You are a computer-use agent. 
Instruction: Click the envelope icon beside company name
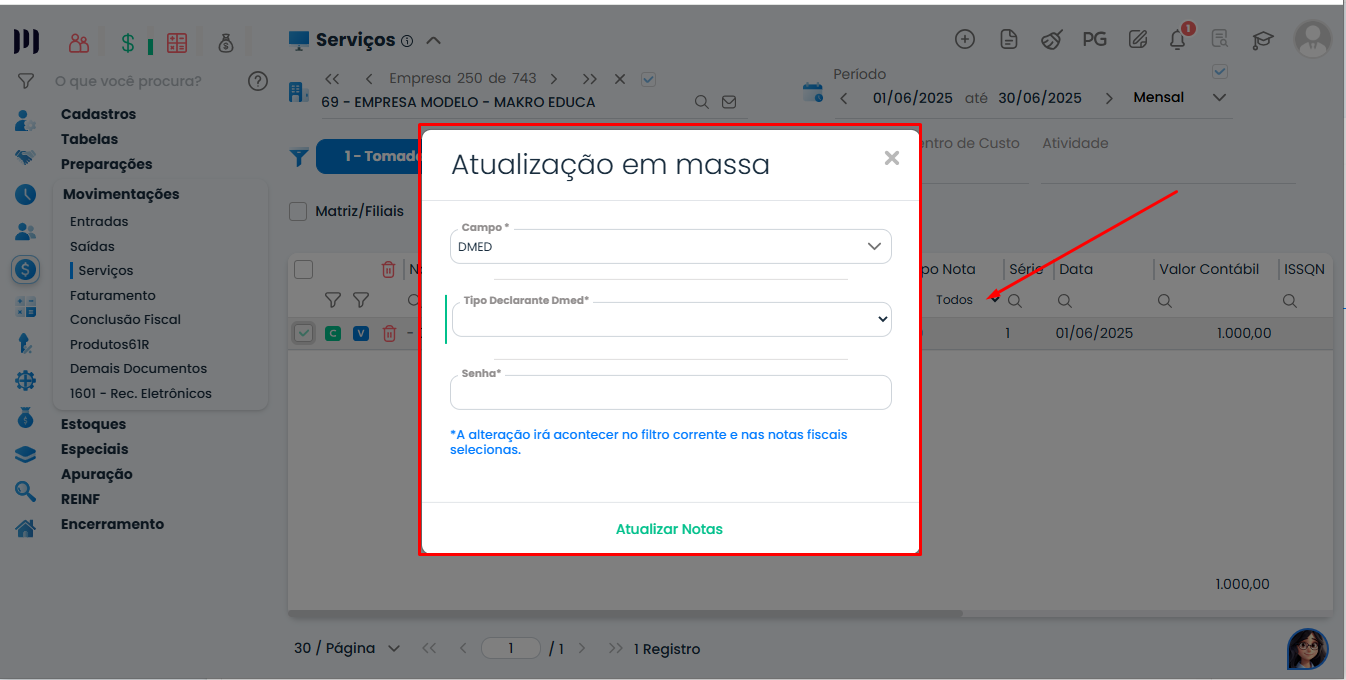coord(729,102)
